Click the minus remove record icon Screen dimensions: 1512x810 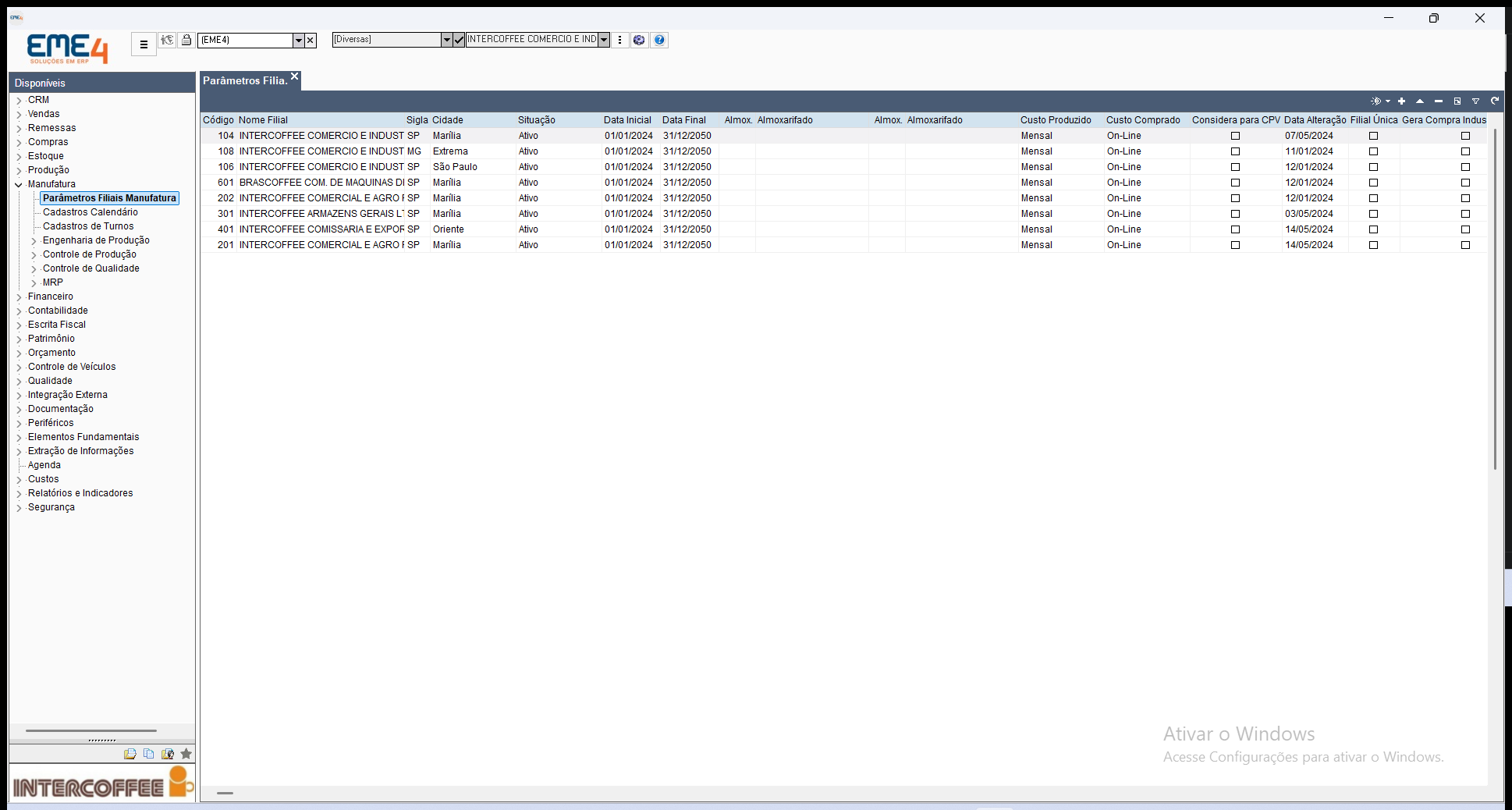click(x=1439, y=101)
